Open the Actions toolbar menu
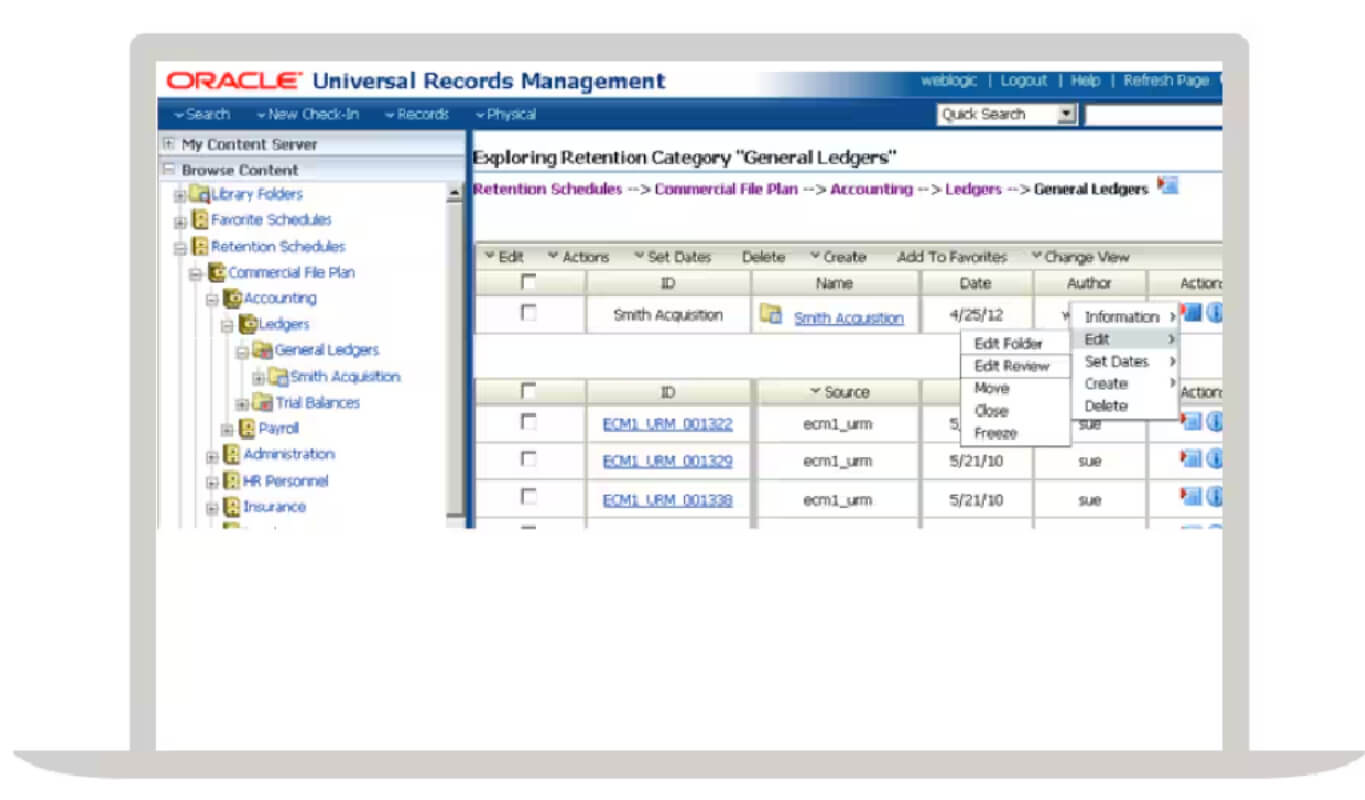The width and height of the screenshot is (1365, 800). coord(578,257)
